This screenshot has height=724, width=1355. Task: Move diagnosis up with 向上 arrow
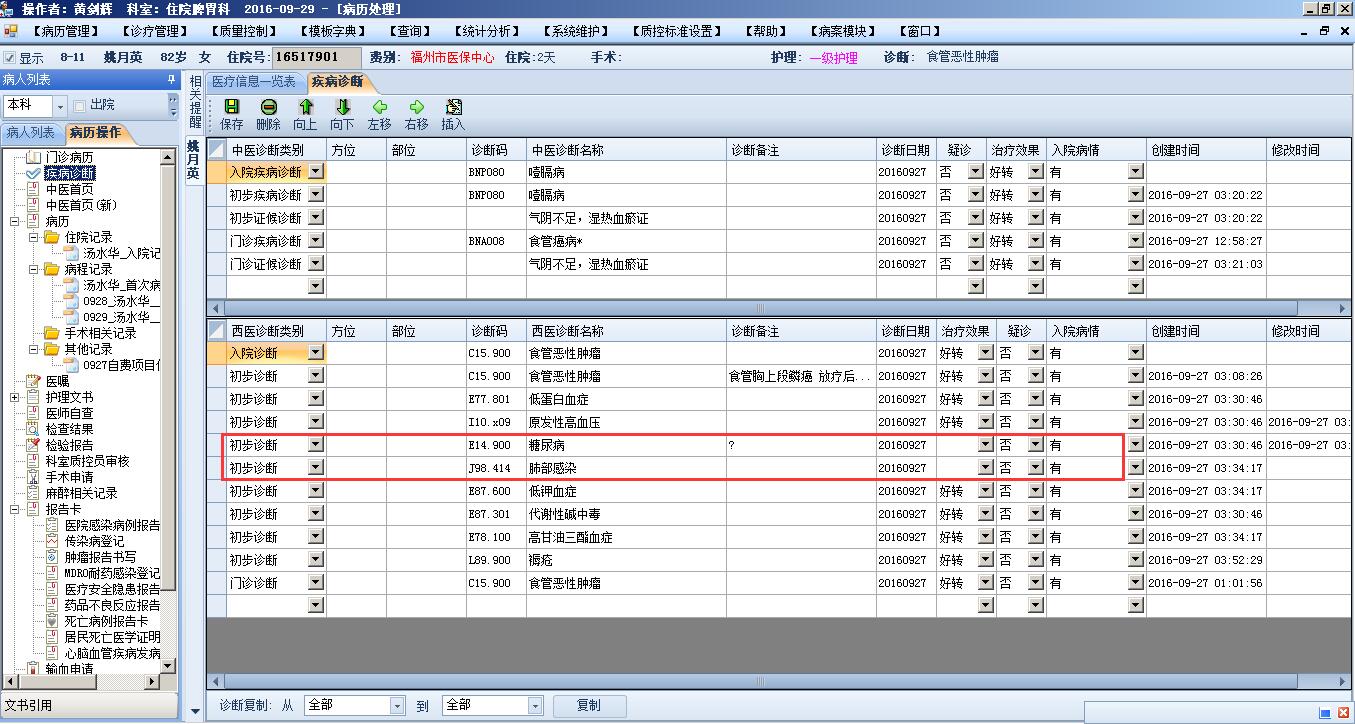(305, 107)
